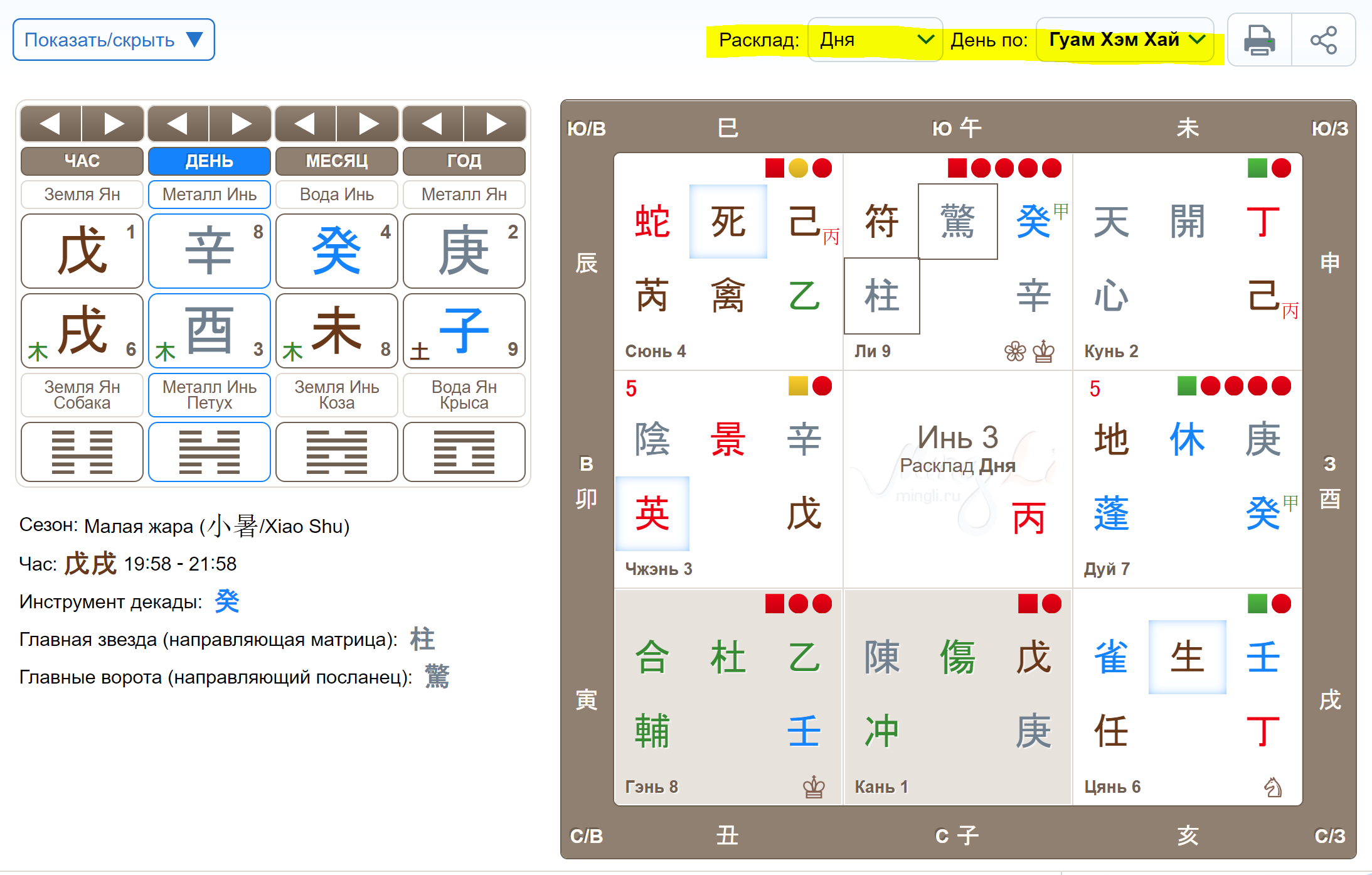
Task: Click the ГОД pillar button
Action: tap(464, 161)
